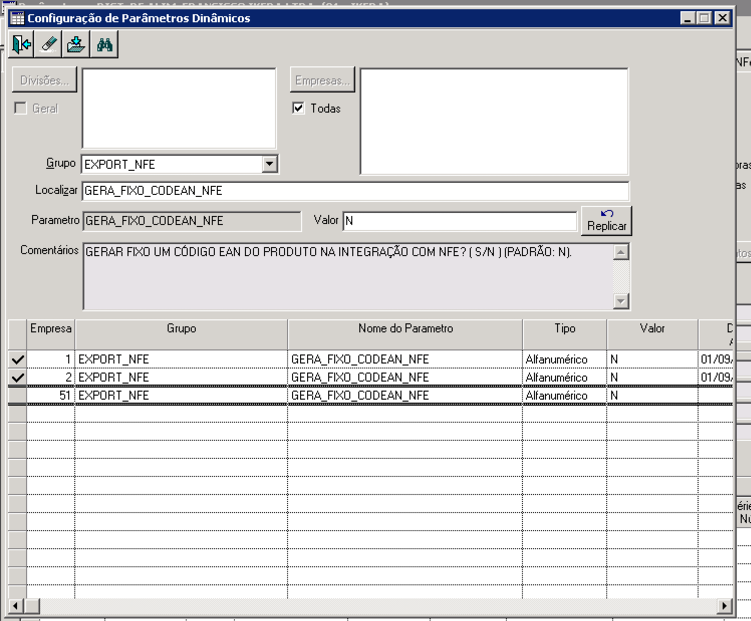Click Alfanumérico cell in Empresa 2 row
Image resolution: width=751 pixels, height=621 pixels.
tap(565, 377)
